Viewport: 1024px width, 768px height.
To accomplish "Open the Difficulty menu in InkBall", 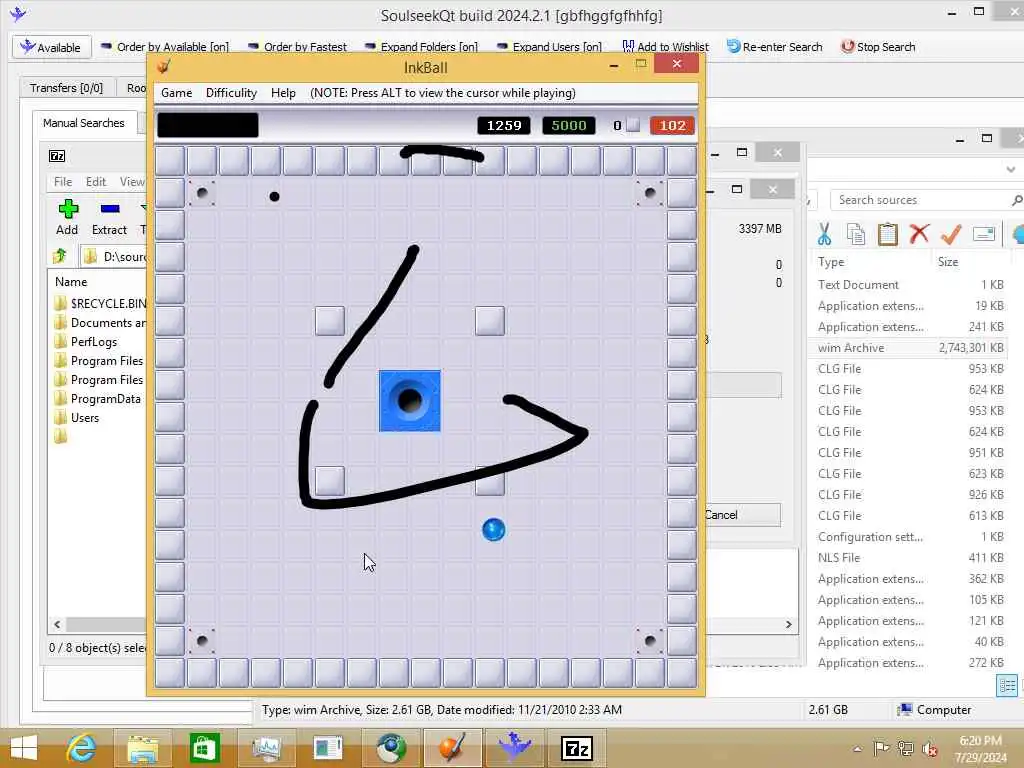I will (x=231, y=93).
